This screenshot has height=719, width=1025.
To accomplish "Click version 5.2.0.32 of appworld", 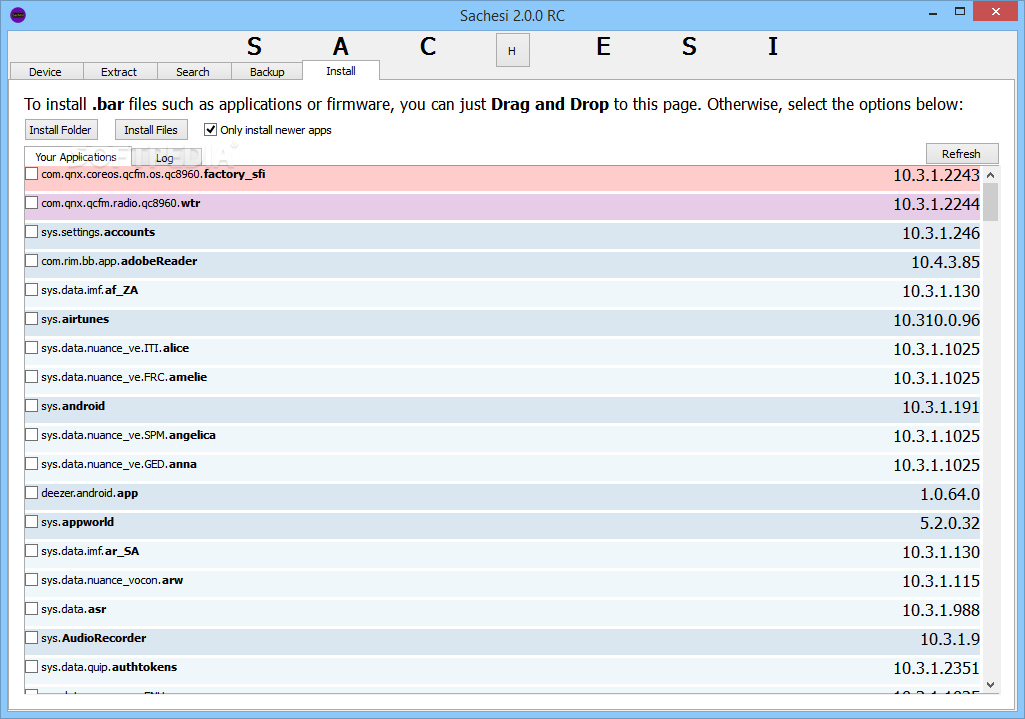I will pos(950,523).
